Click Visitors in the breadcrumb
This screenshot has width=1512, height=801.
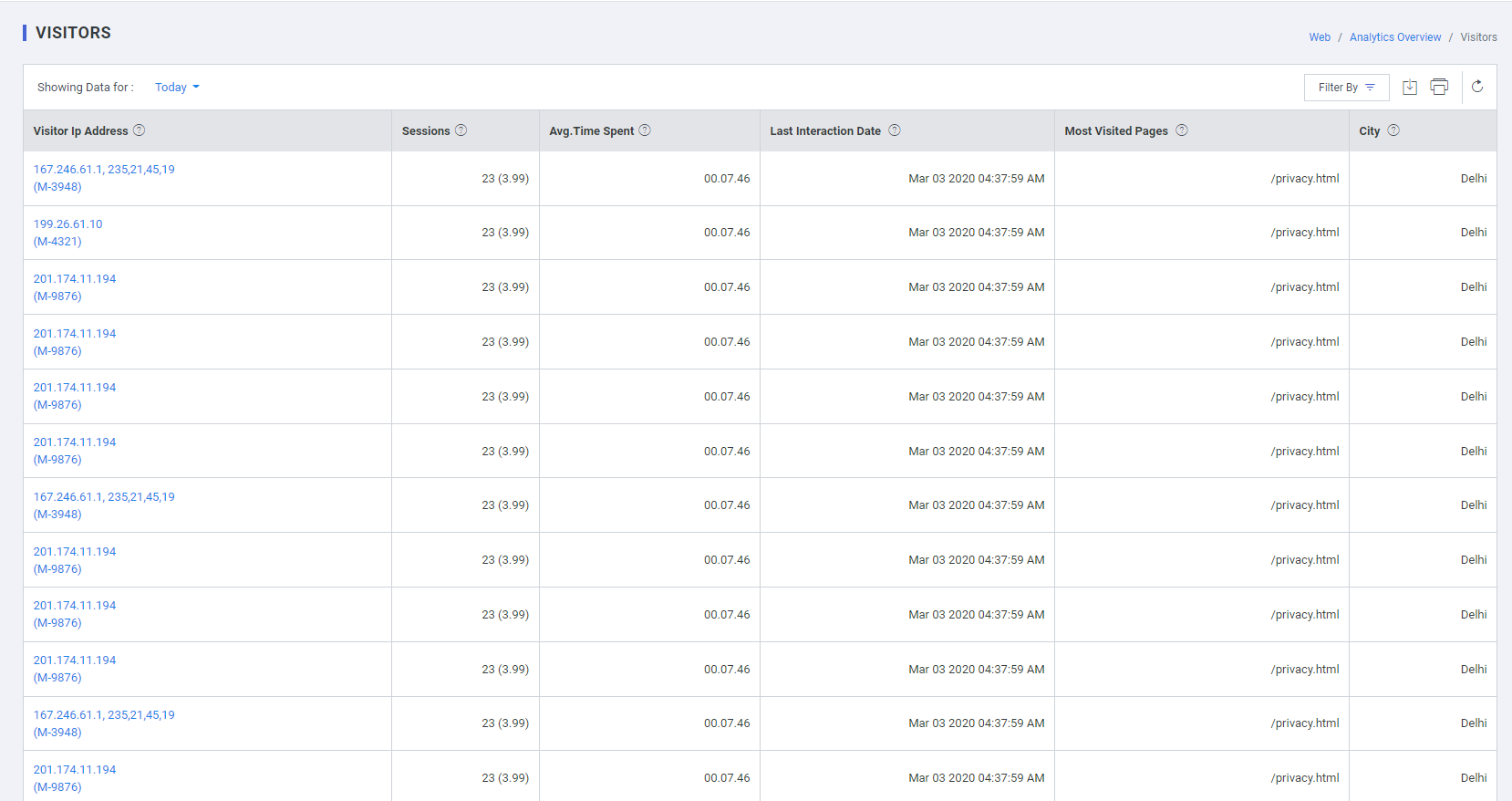tap(1478, 37)
